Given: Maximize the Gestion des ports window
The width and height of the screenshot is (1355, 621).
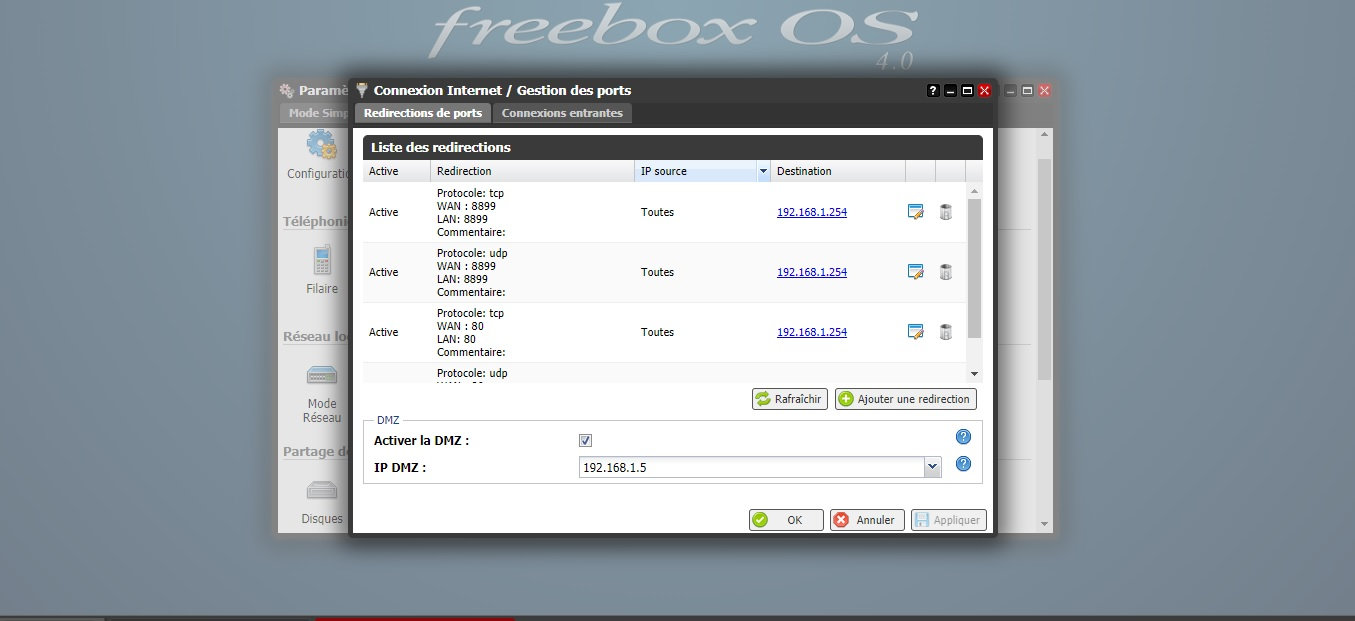Looking at the screenshot, I should pyautogui.click(x=967, y=90).
